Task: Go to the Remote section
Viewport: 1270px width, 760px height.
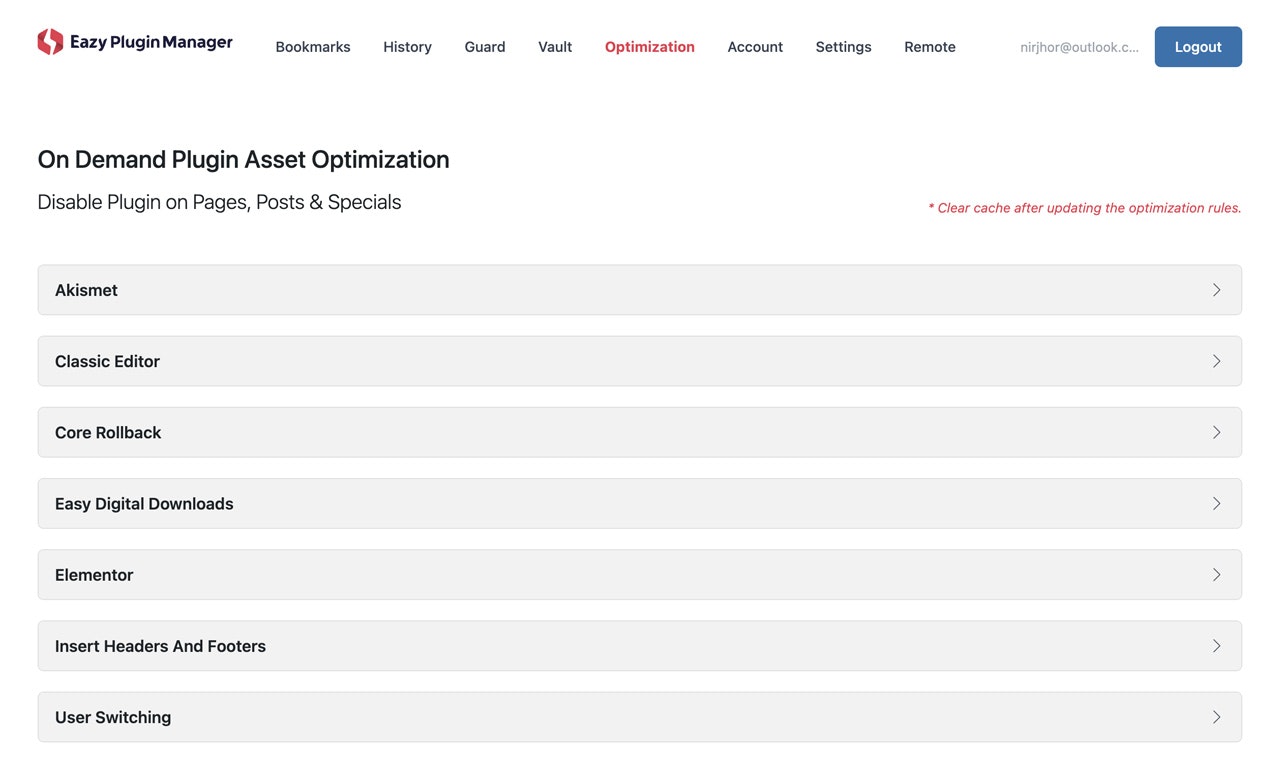Action: (x=930, y=47)
